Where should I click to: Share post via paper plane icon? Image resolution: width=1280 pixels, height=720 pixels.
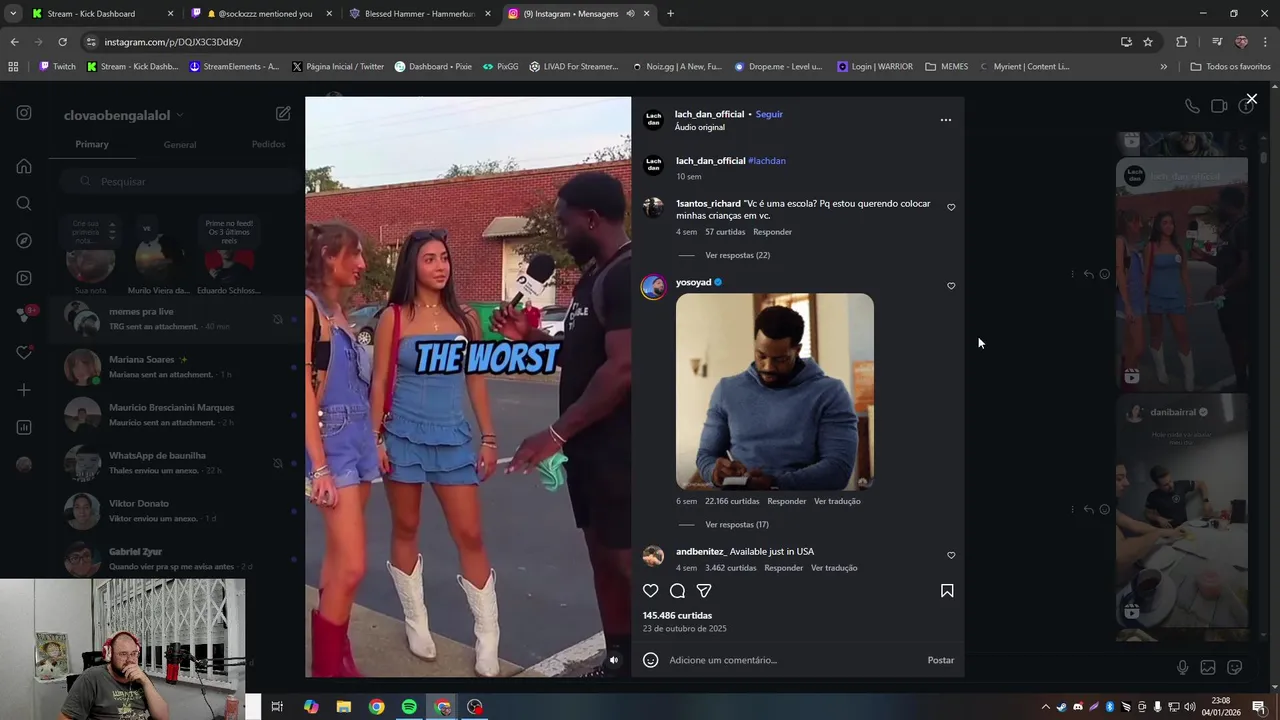tap(704, 591)
